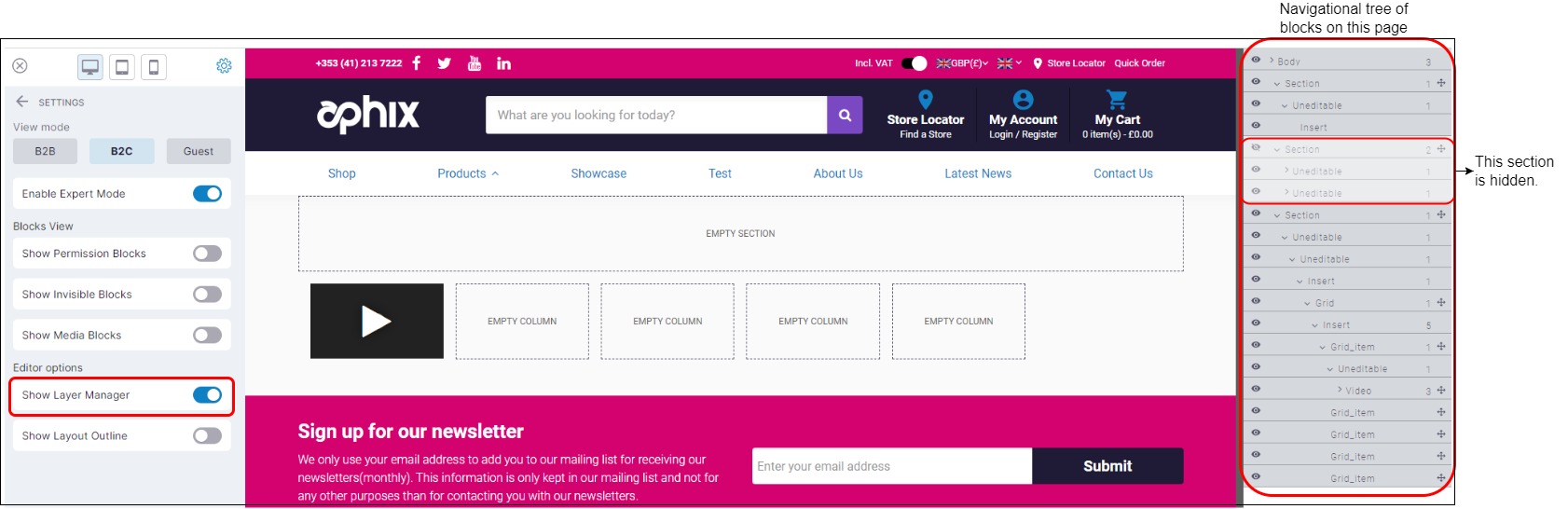Viewport: 1568px width, 509px height.
Task: Open the Twitter social icon
Action: (445, 63)
